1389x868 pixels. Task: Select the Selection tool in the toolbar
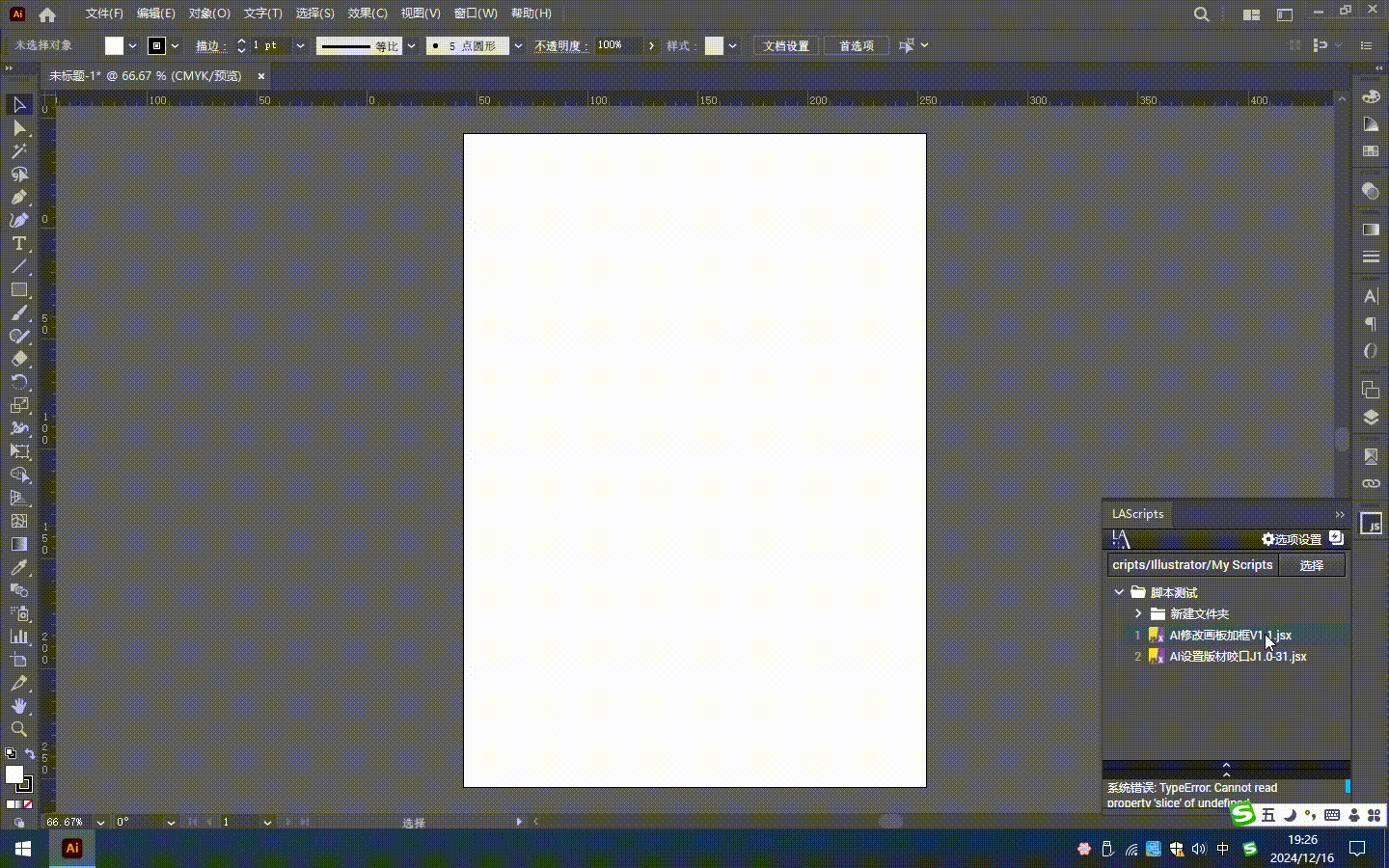click(18, 104)
